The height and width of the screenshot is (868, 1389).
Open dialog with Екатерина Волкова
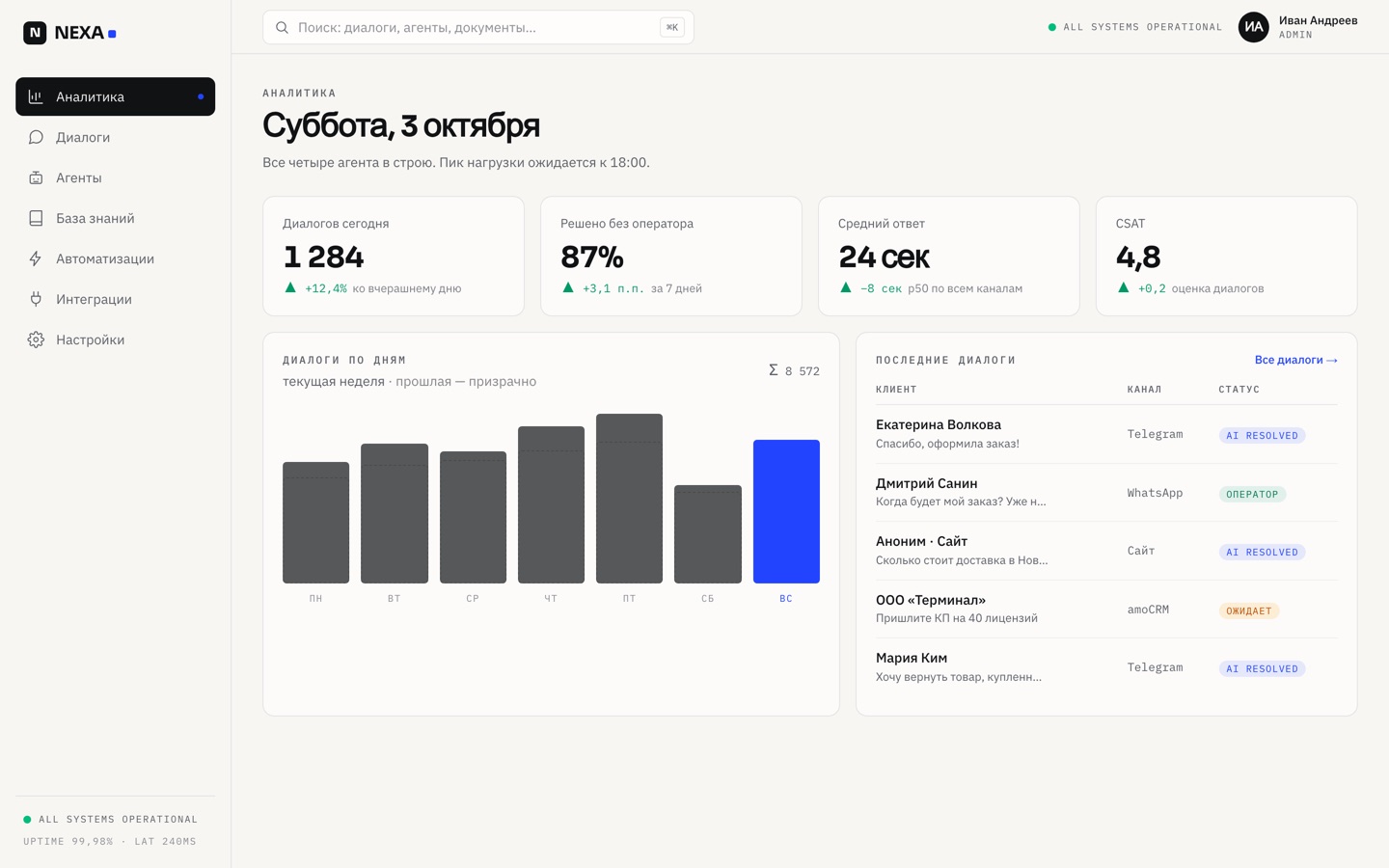[1106, 434]
